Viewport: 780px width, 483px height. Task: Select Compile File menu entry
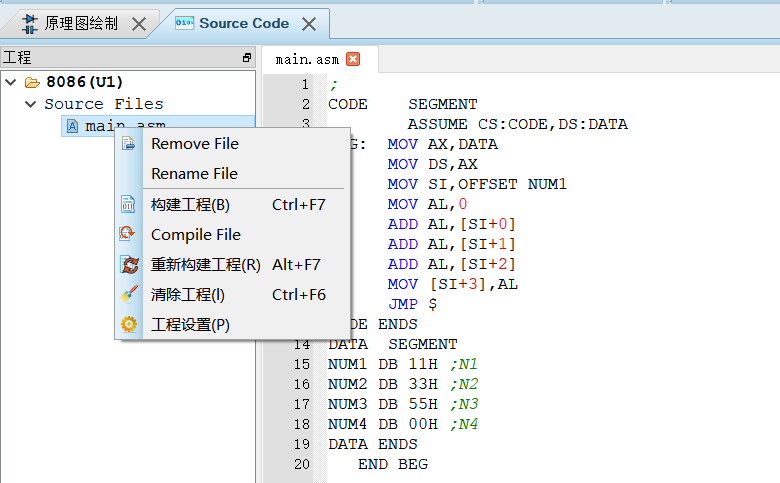(232, 235)
